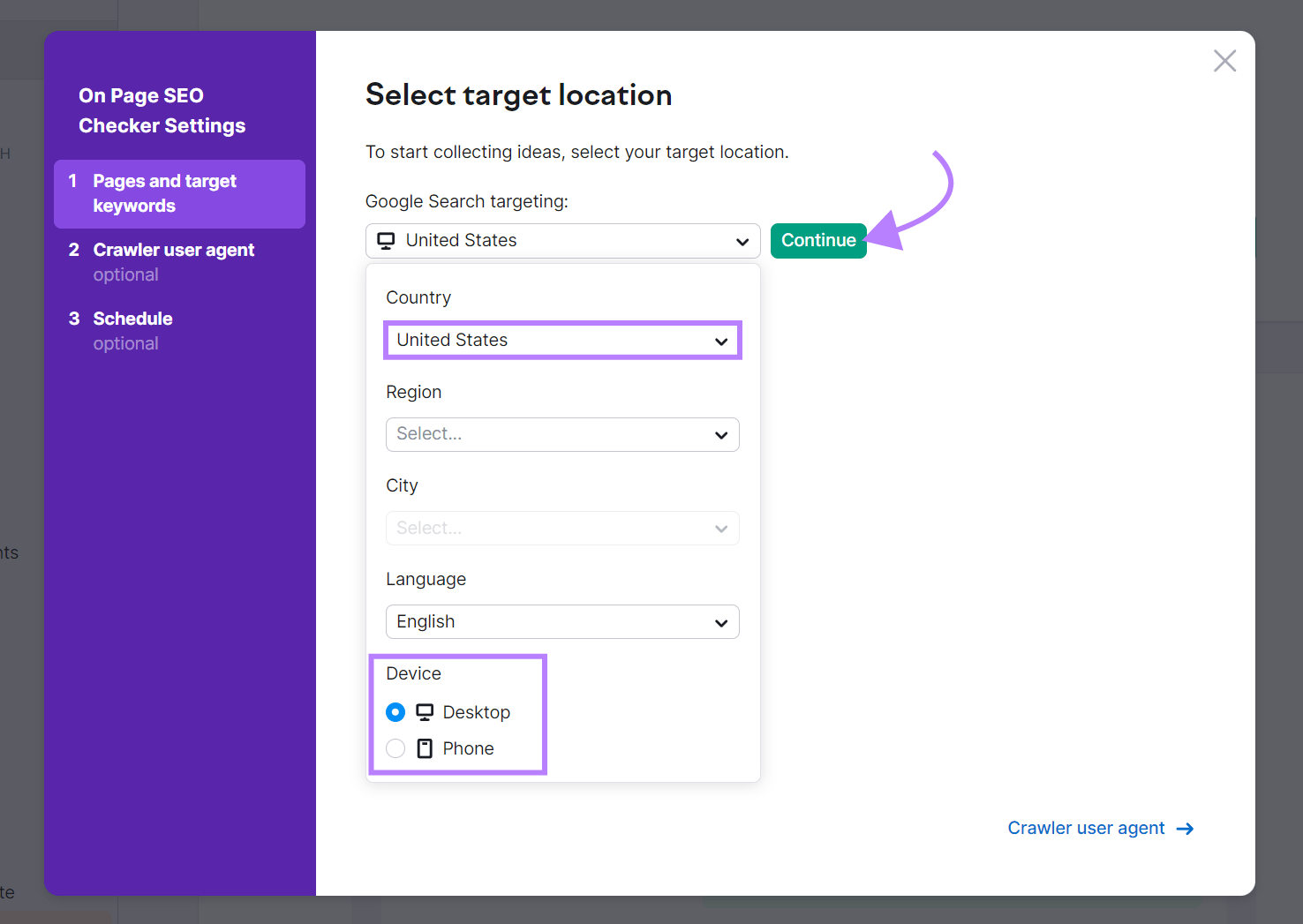
Task: Click the step 1 number badge in sidebar
Action: [x=75, y=180]
